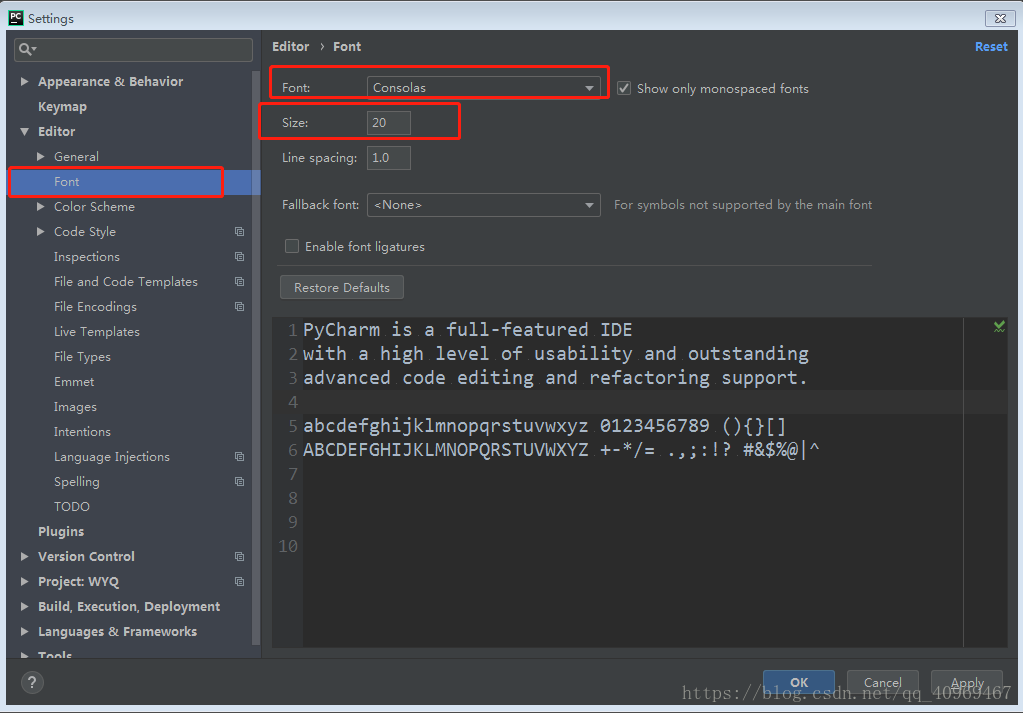This screenshot has width=1023, height=713.
Task: Click the Line spacing input field
Action: (389, 158)
